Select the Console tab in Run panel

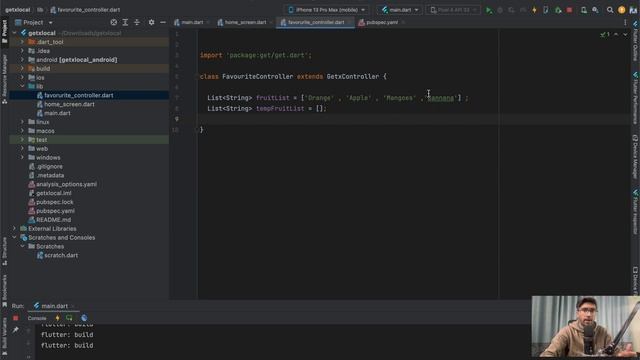(37, 318)
